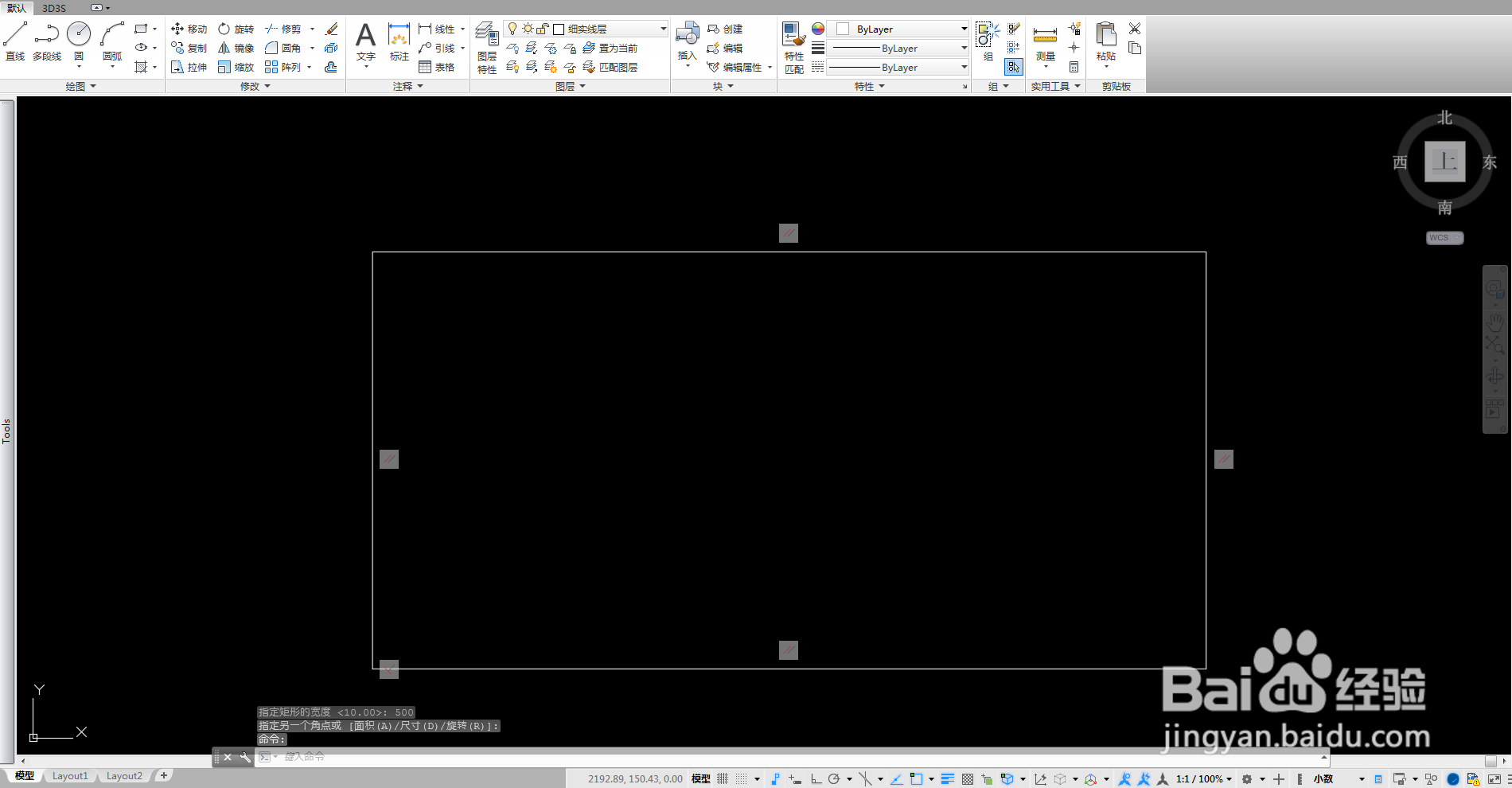Select the 多段线 (Polyline) tool
Image resolution: width=1512 pixels, height=788 pixels.
pos(47,41)
